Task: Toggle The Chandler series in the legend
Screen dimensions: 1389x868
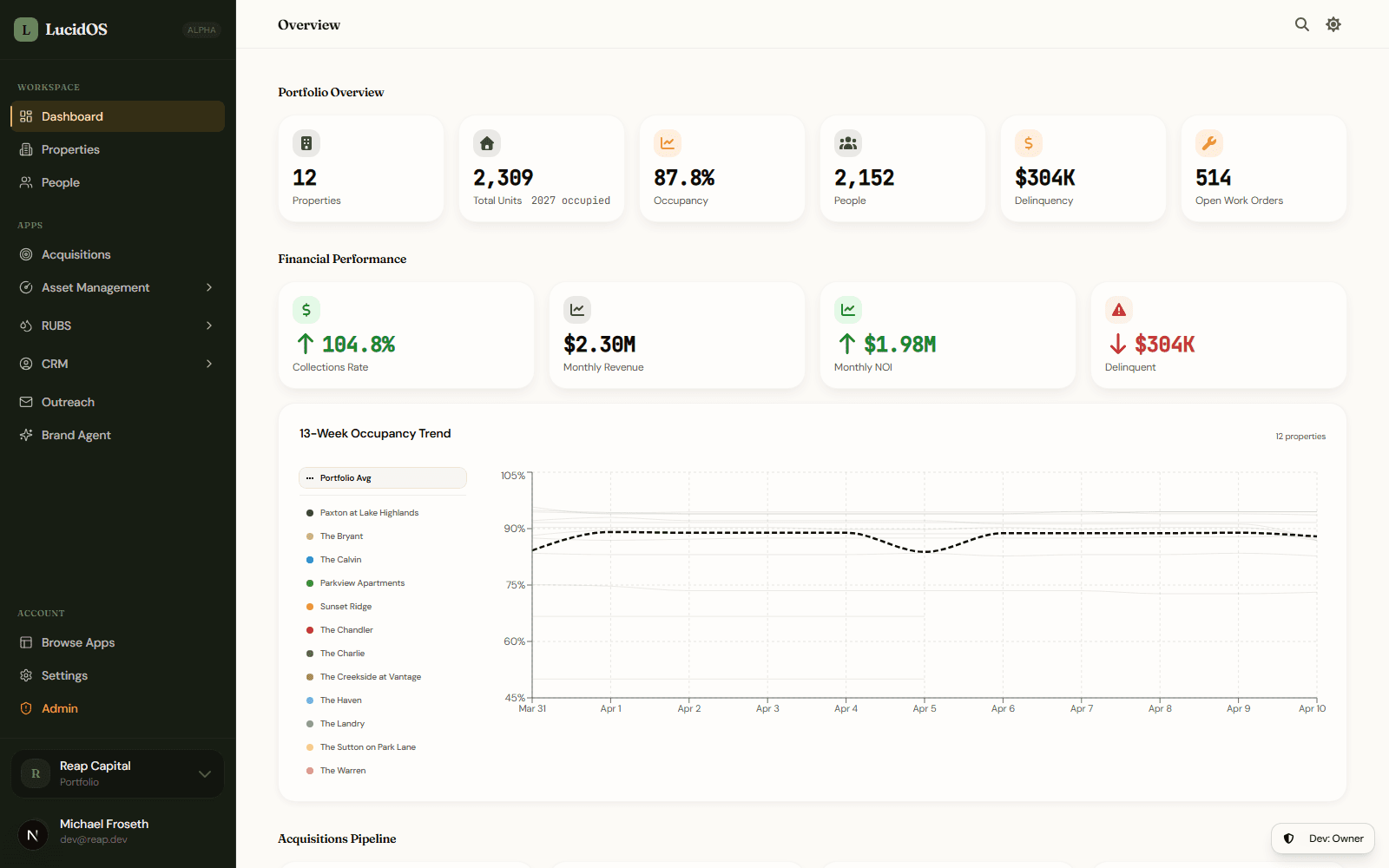Action: pos(383,630)
